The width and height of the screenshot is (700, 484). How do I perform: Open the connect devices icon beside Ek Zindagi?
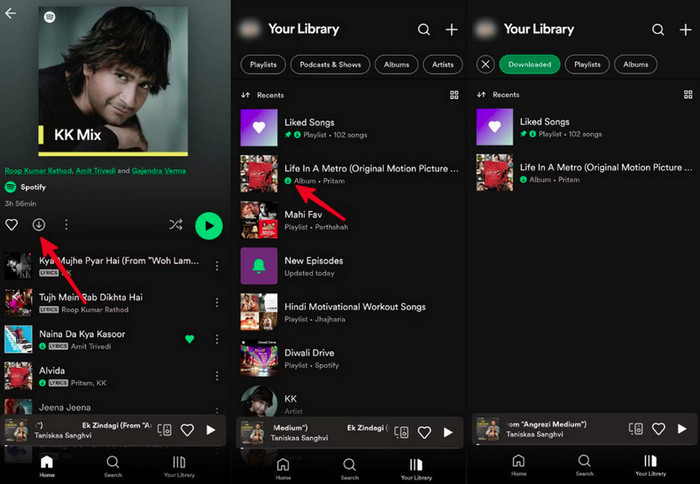(401, 432)
